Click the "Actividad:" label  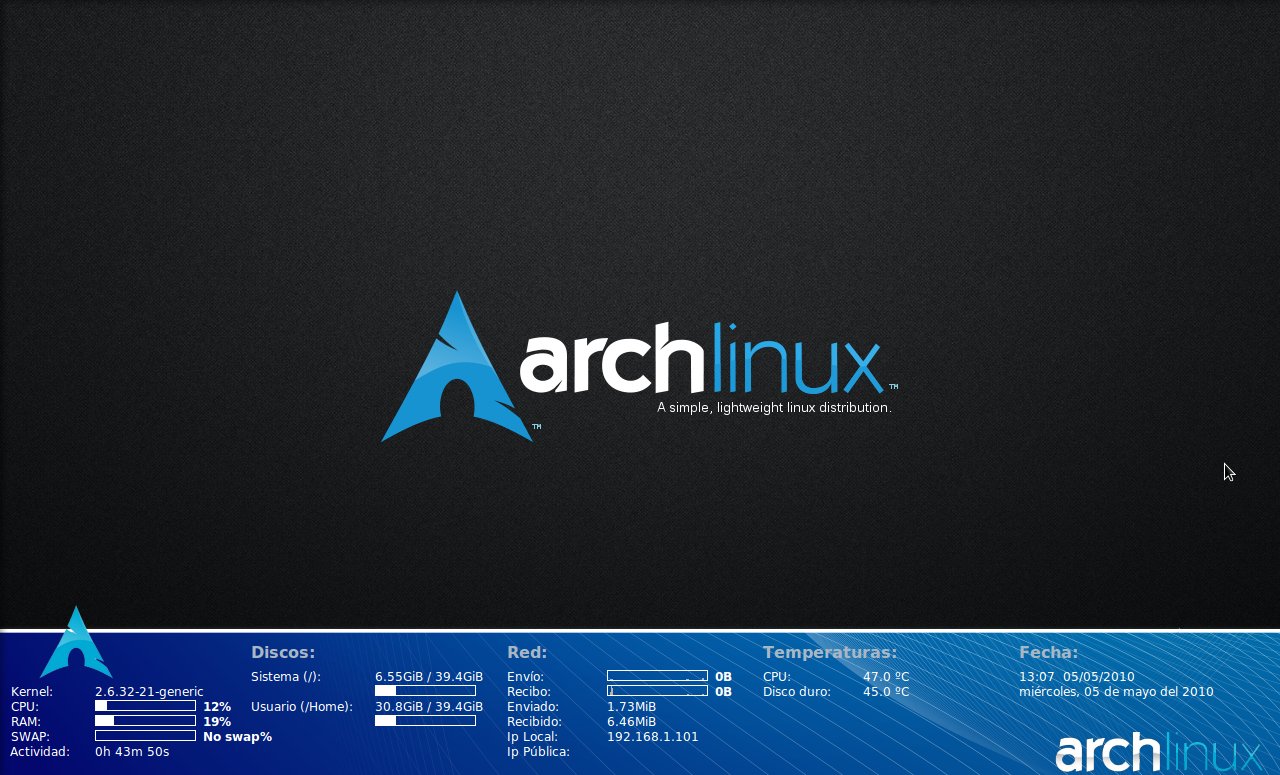(40, 751)
